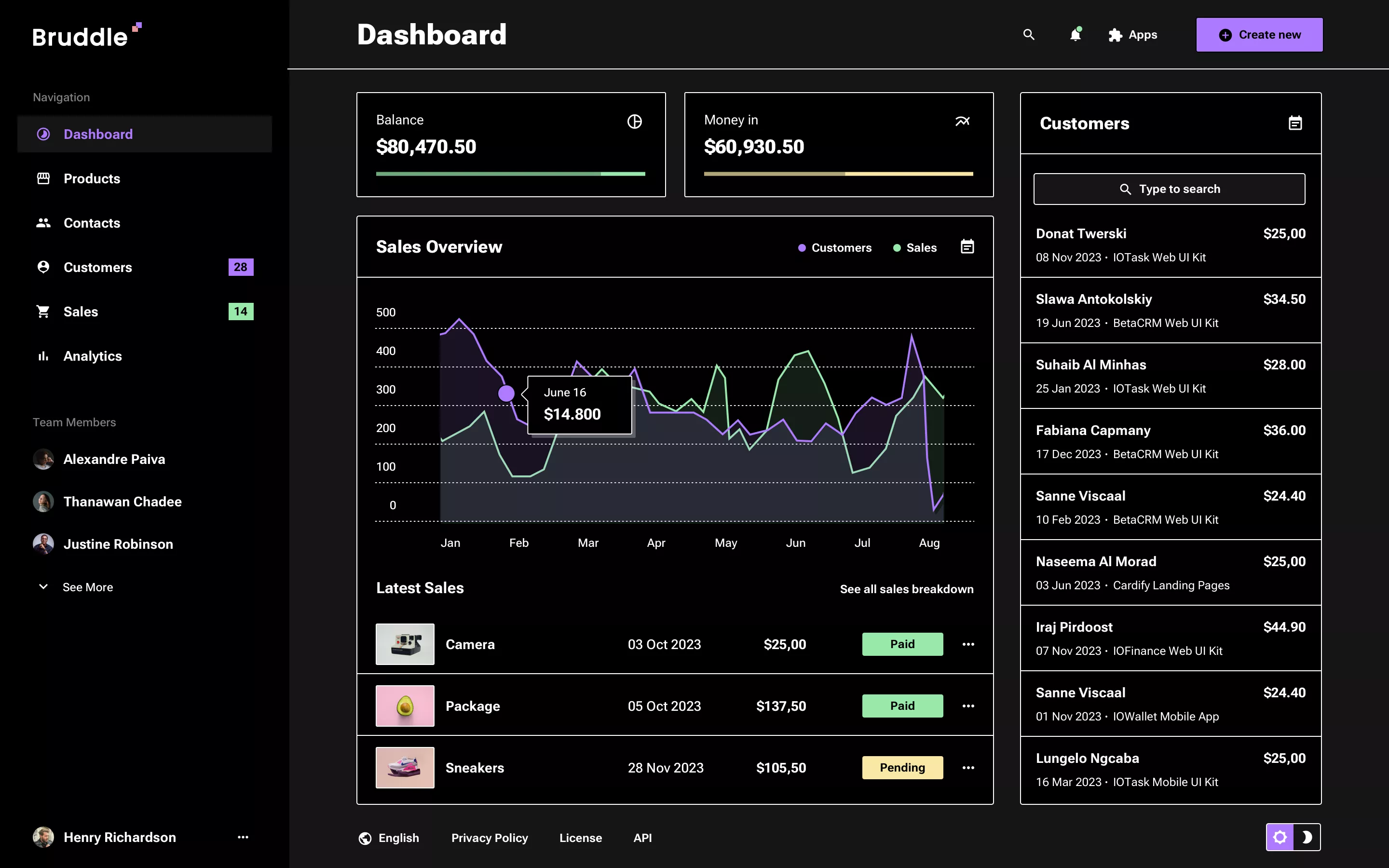Screen dimensions: 1389x868
Task: Open the options menu for Camera sale
Action: [x=968, y=644]
